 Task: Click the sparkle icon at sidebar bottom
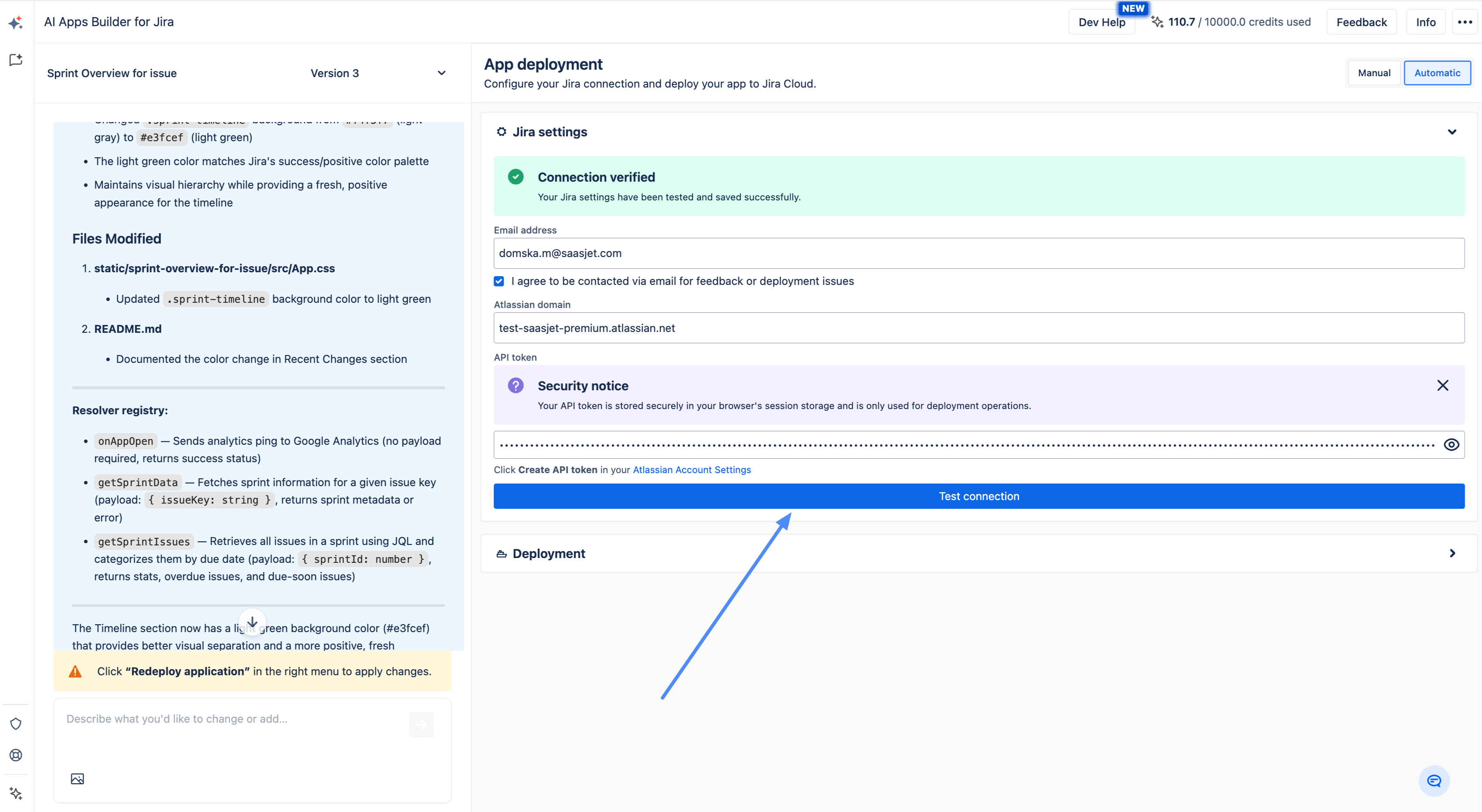(16, 793)
